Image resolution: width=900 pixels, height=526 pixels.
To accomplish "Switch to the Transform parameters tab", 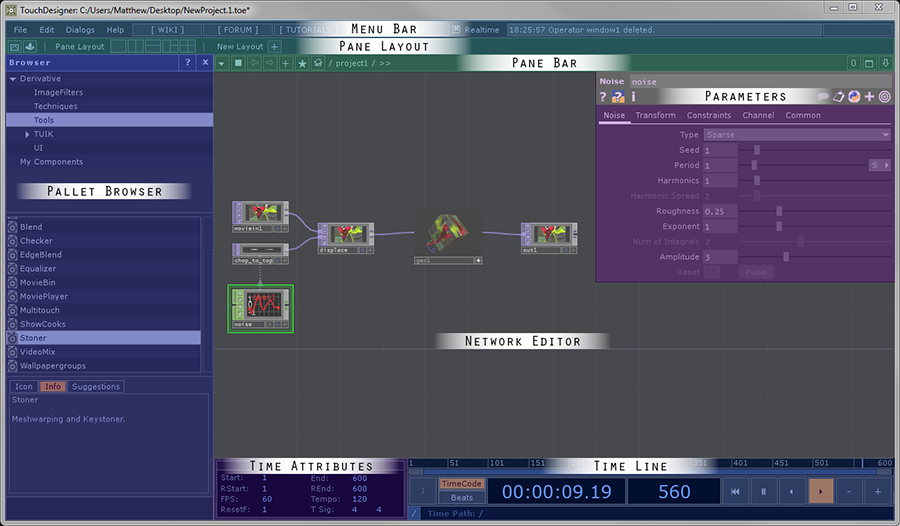I will pyautogui.click(x=655, y=115).
